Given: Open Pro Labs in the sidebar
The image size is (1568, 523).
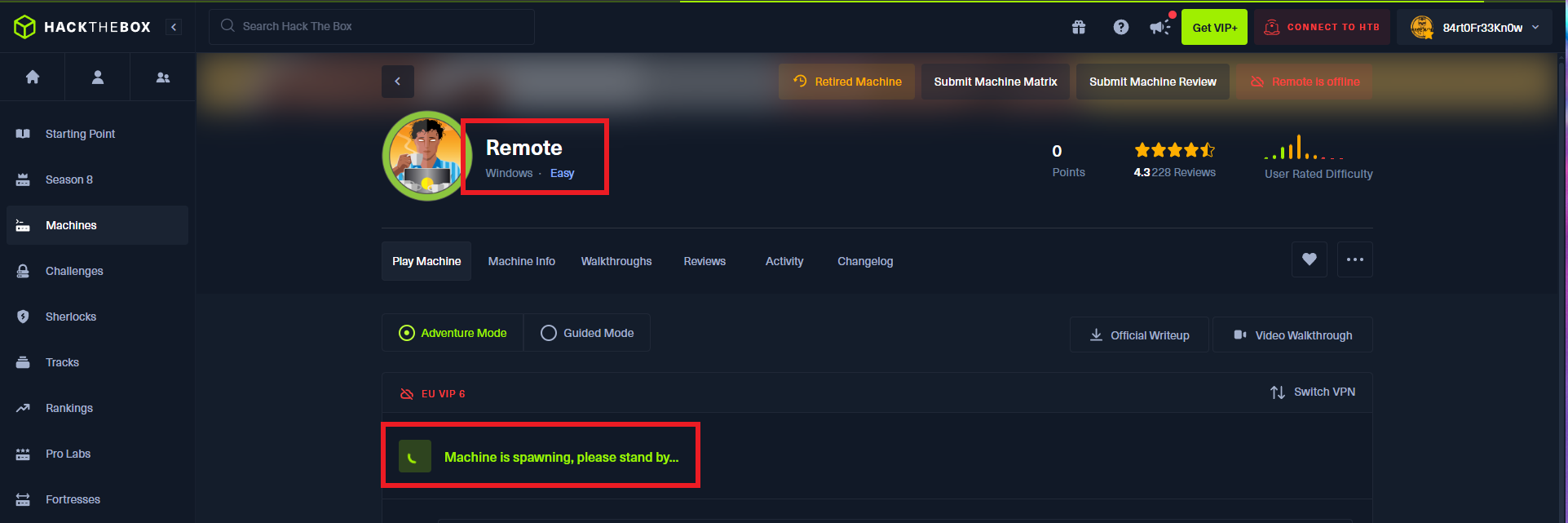Looking at the screenshot, I should pyautogui.click(x=97, y=454).
